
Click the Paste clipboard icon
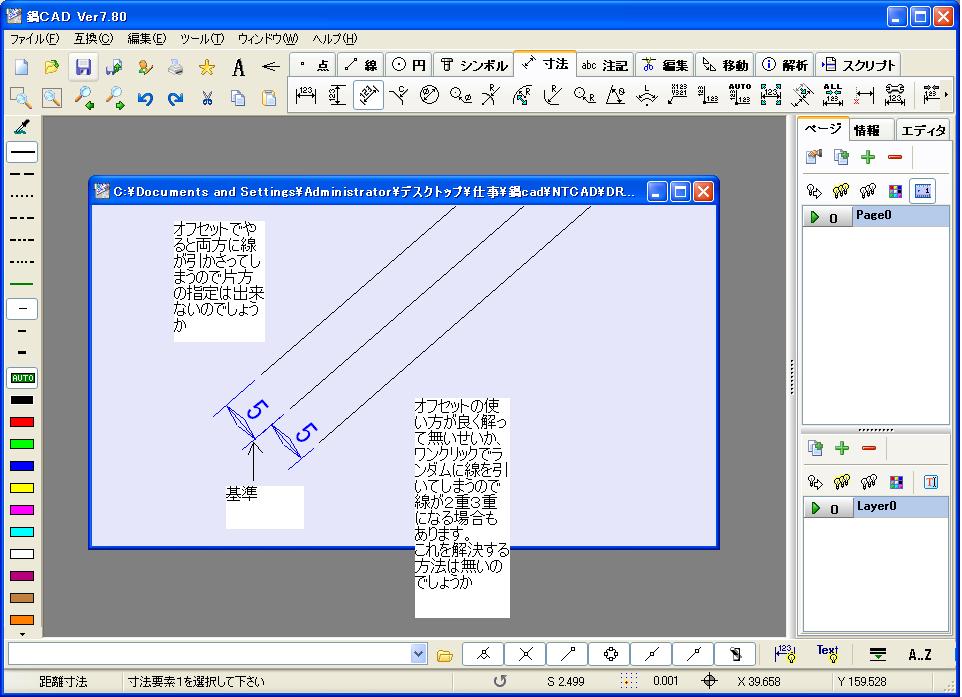269,98
